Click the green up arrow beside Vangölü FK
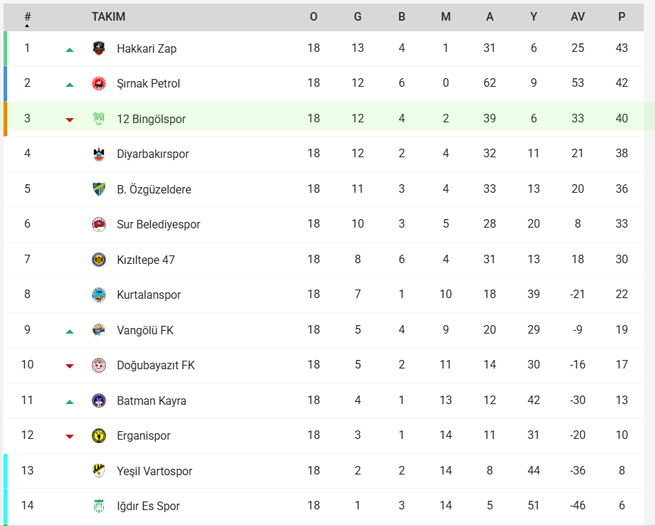 [70, 332]
